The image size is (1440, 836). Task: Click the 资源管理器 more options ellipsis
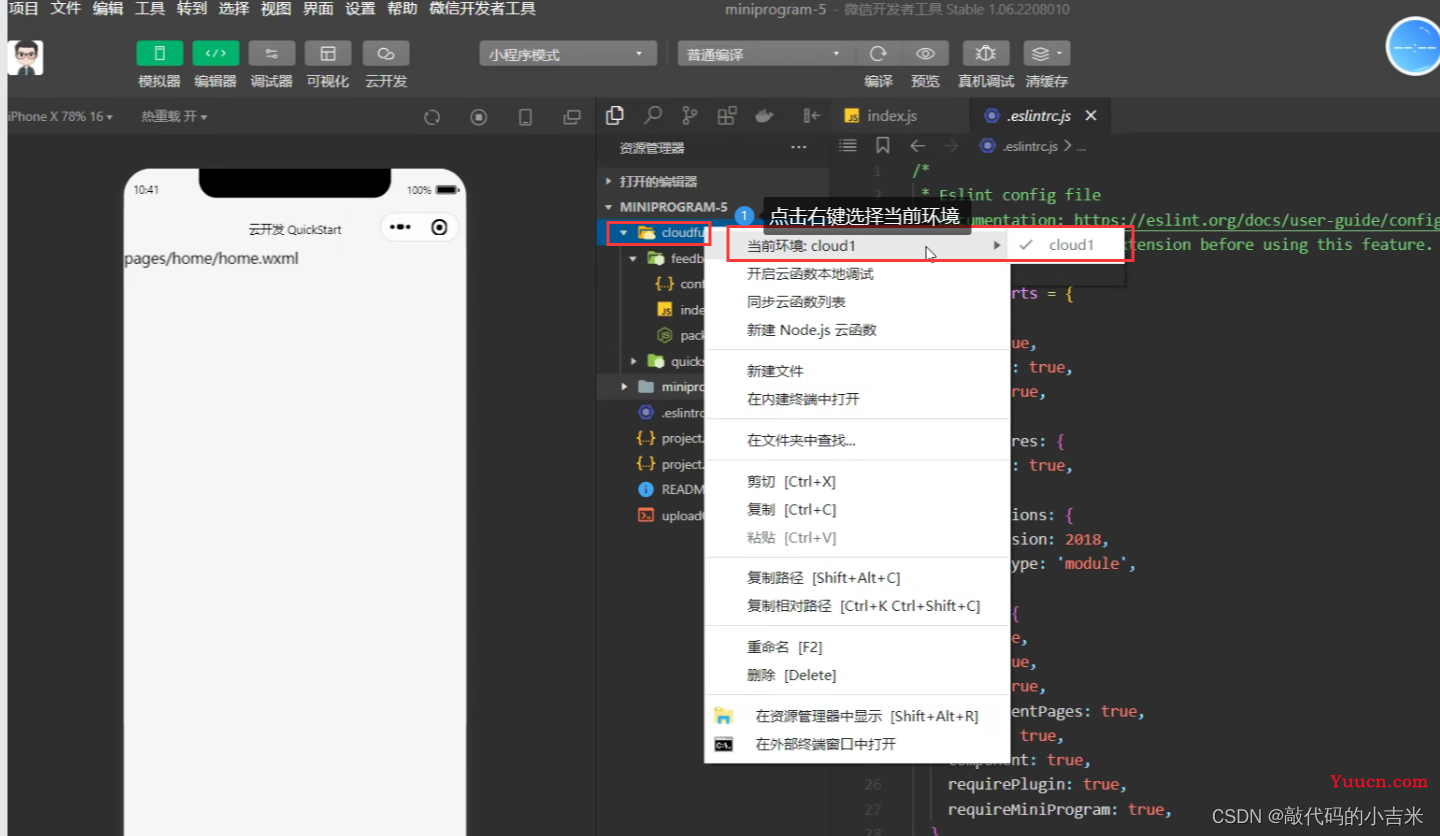tap(798, 148)
